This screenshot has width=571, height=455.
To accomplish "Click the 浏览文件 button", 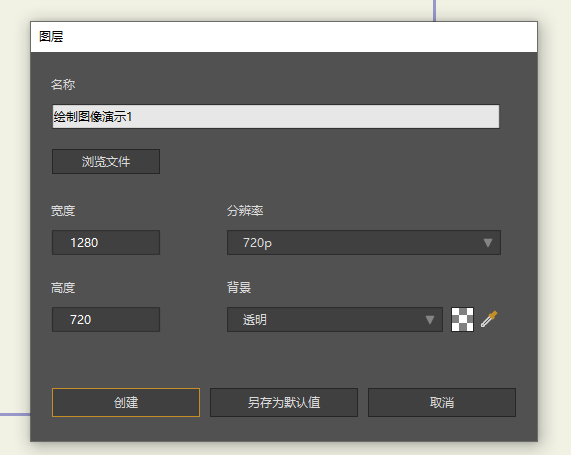I will [x=106, y=161].
